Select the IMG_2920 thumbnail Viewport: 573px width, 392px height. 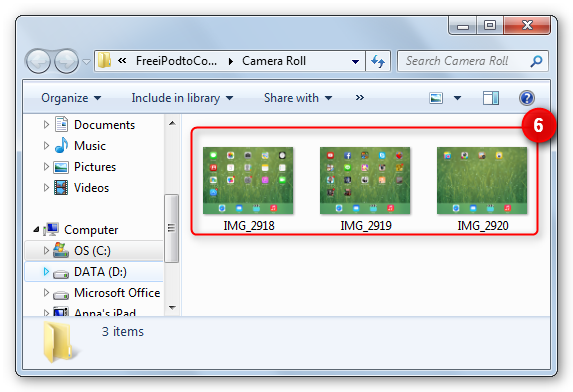482,180
